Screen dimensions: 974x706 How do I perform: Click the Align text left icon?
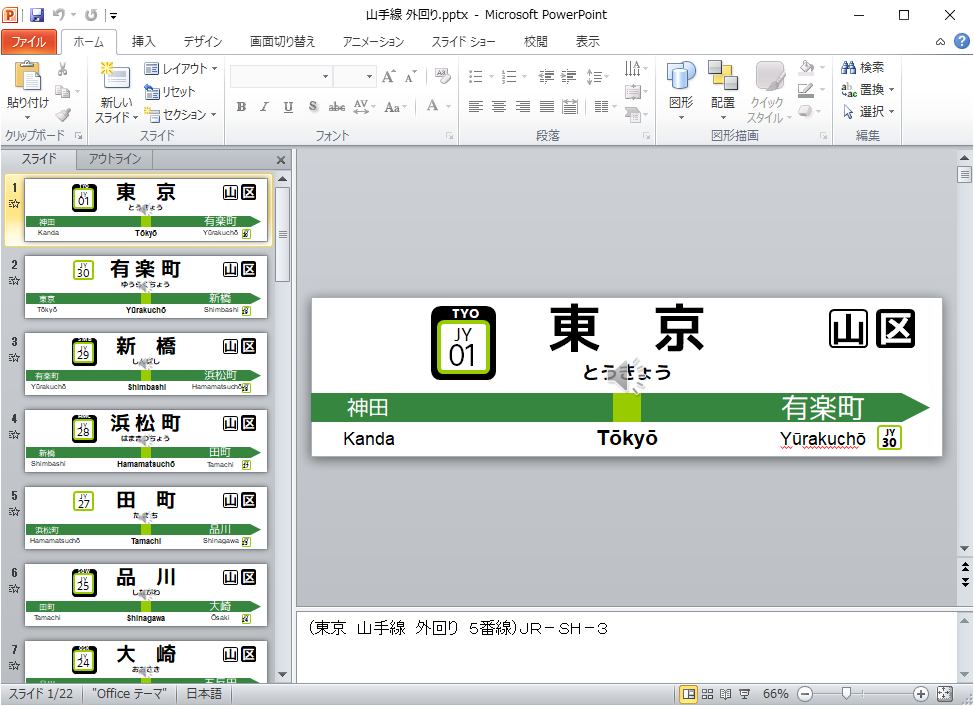tap(476, 107)
